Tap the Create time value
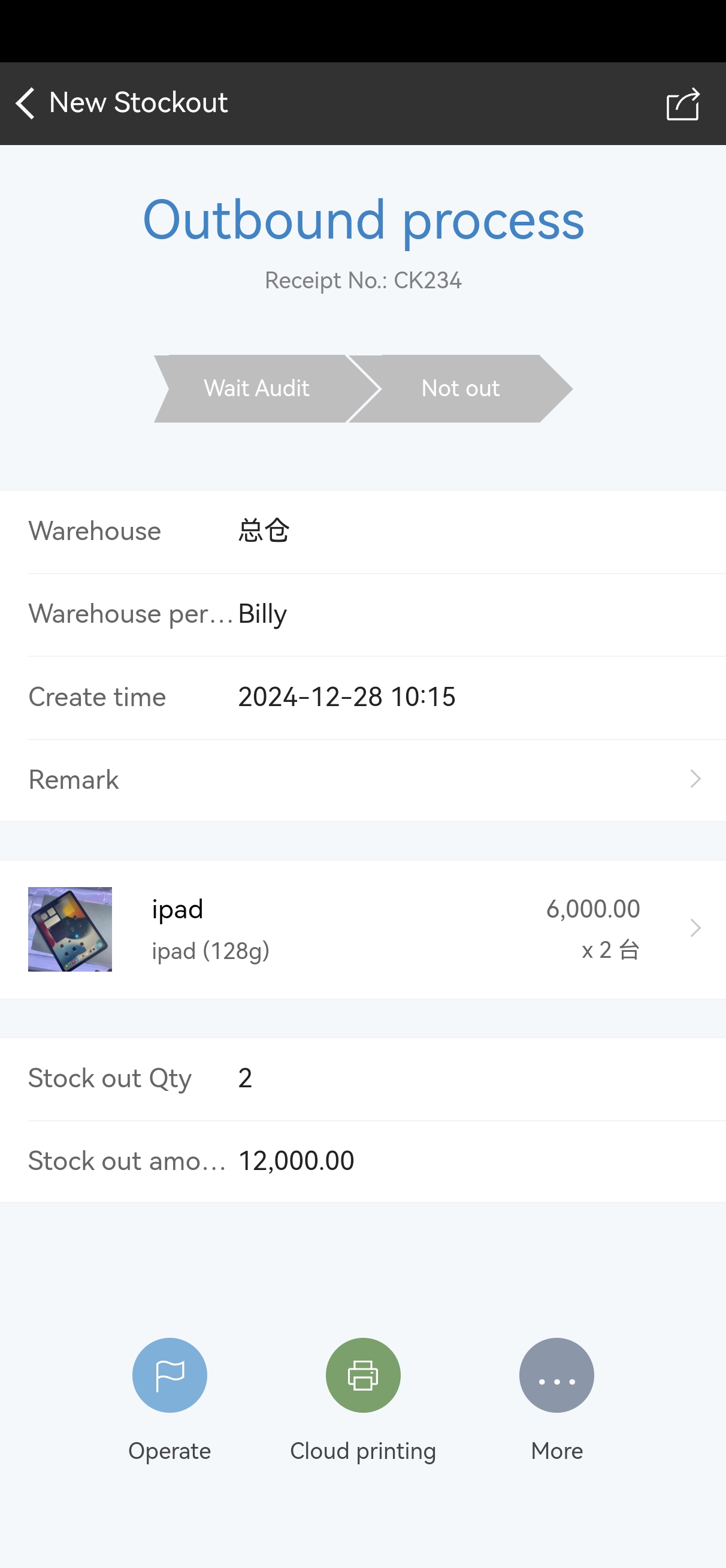 (x=346, y=697)
